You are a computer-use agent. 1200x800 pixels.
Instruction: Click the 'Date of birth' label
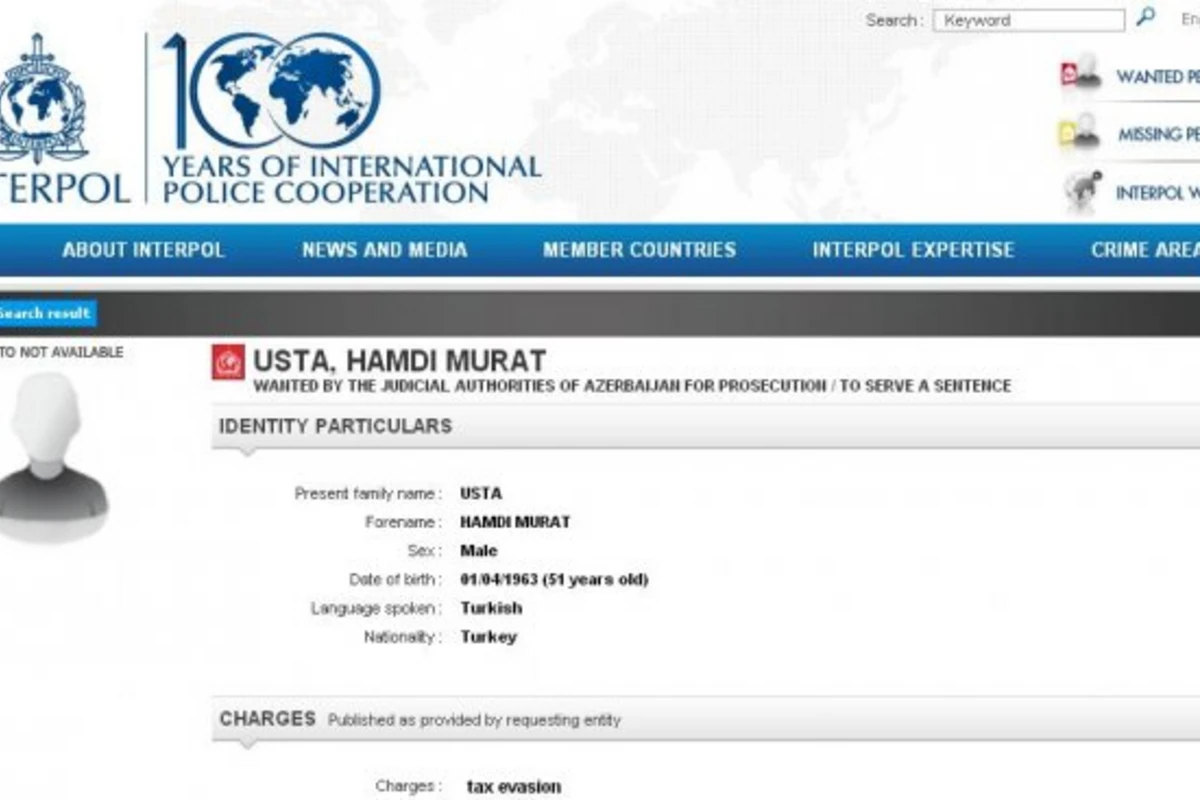pos(395,580)
